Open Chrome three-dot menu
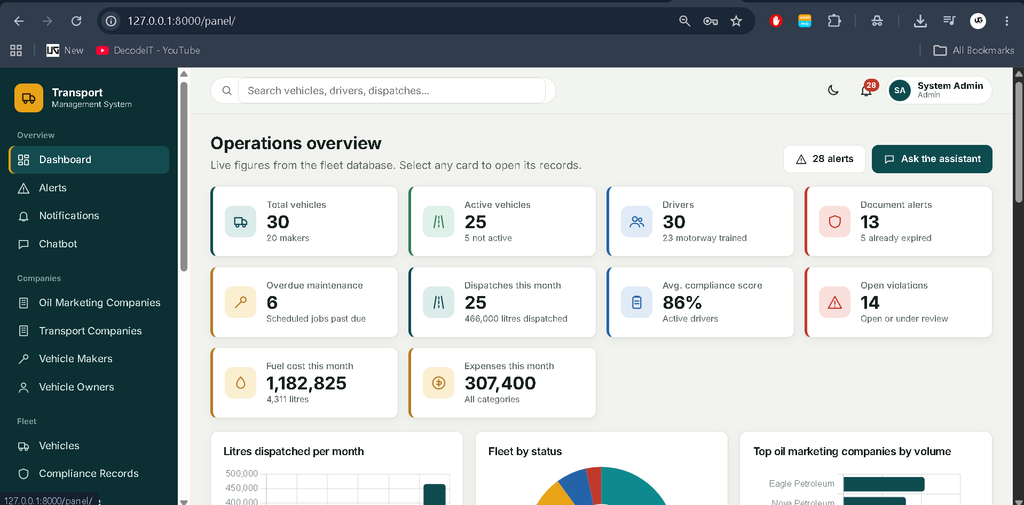The width and height of the screenshot is (1024, 505). tap(1006, 21)
